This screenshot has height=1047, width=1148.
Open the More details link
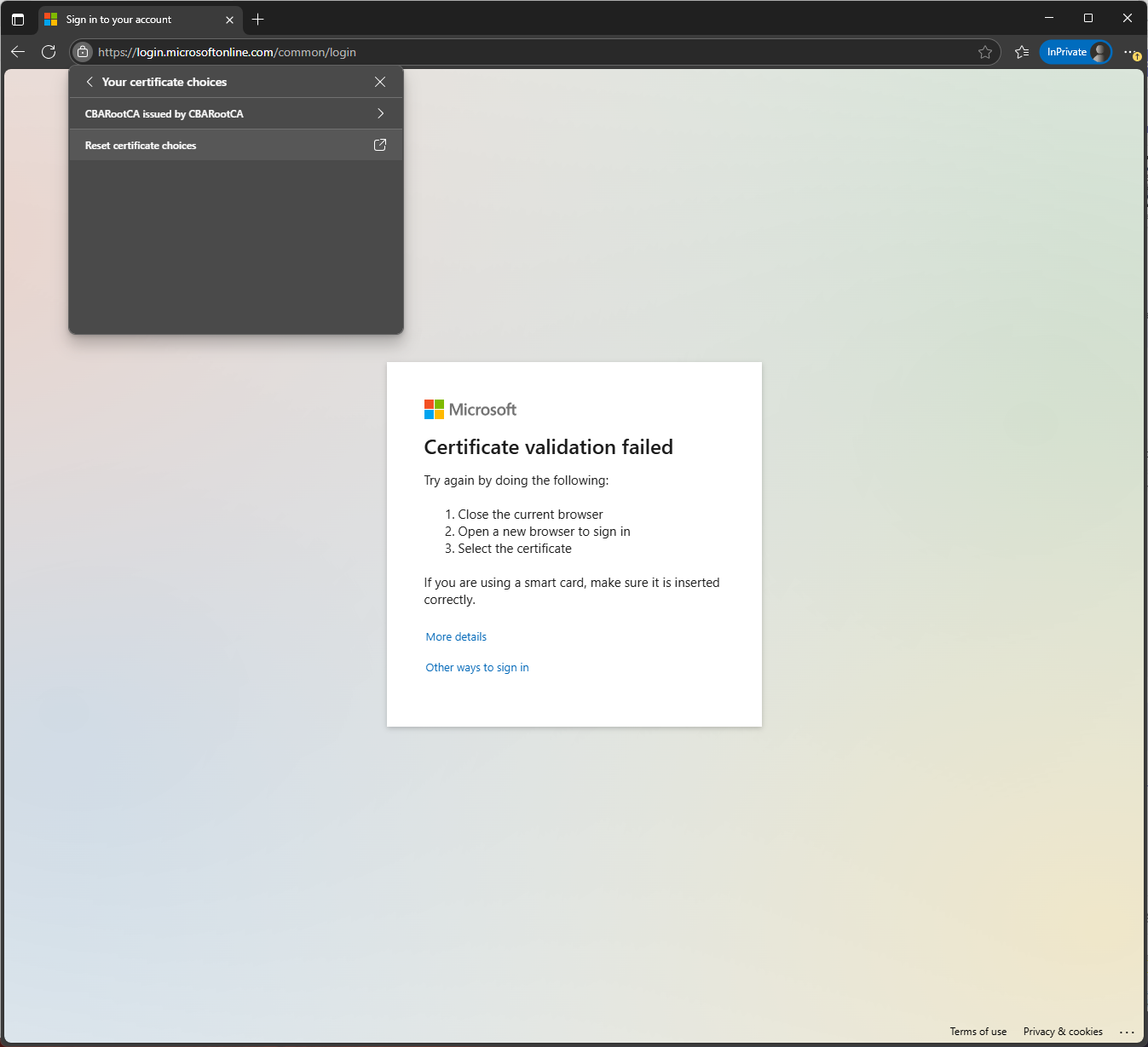pyautogui.click(x=456, y=636)
